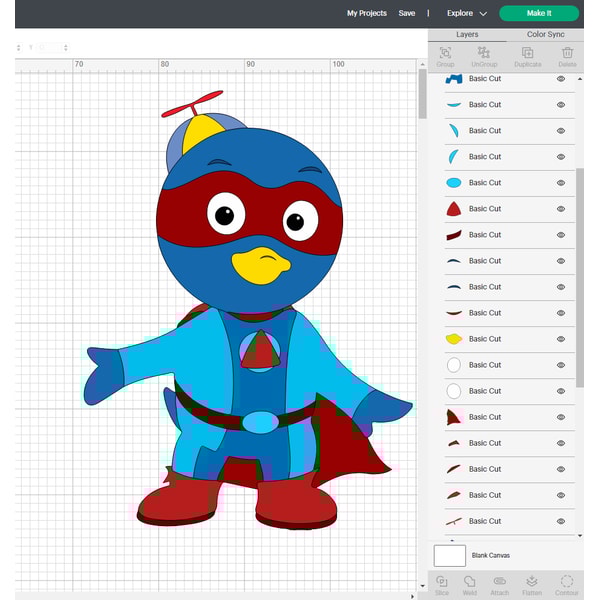The height and width of the screenshot is (600, 600).
Task: Select the Slice tool
Action: pyautogui.click(x=442, y=581)
